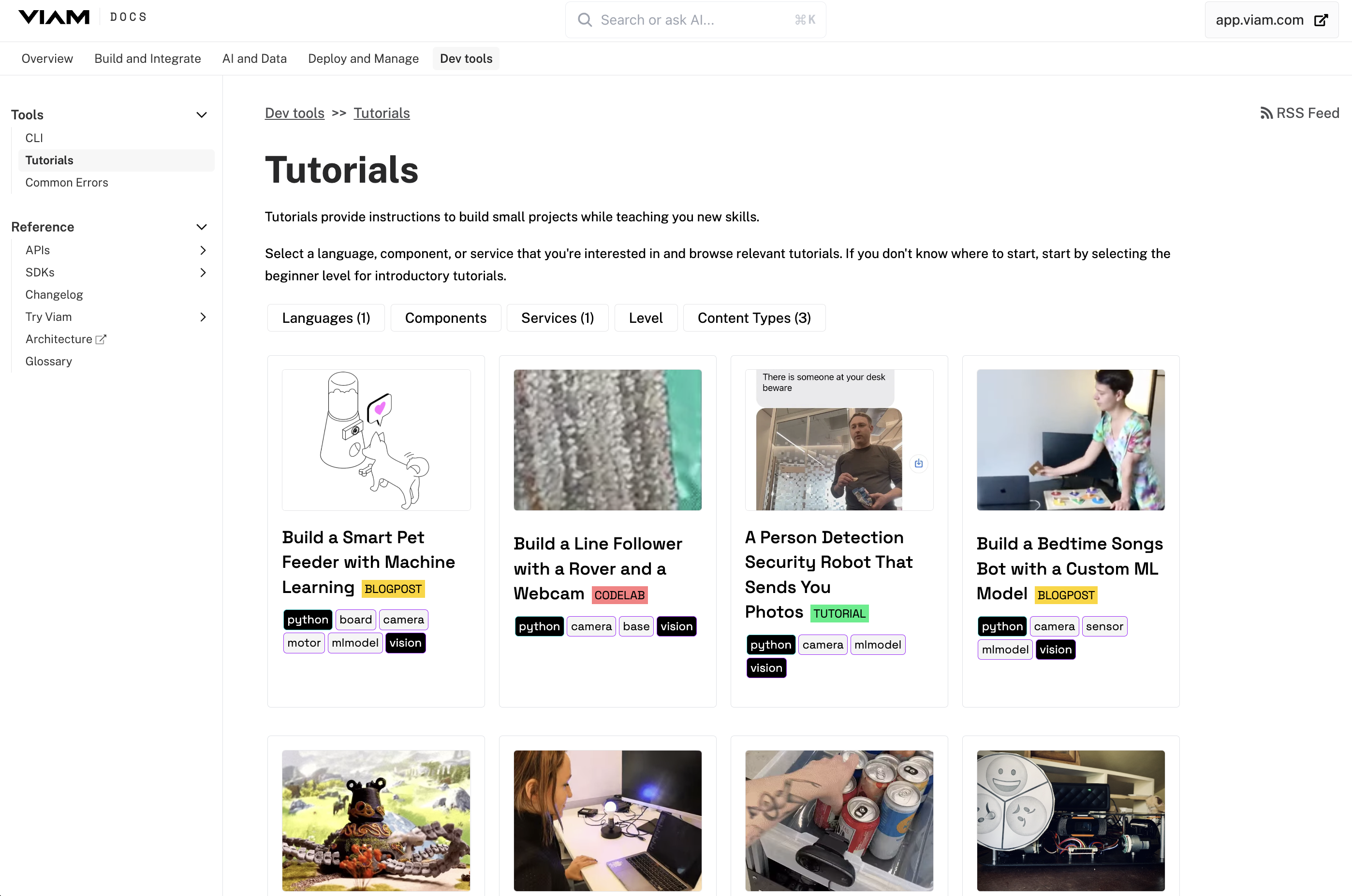
Task: Open the app.viam.com button
Action: coord(1271,20)
